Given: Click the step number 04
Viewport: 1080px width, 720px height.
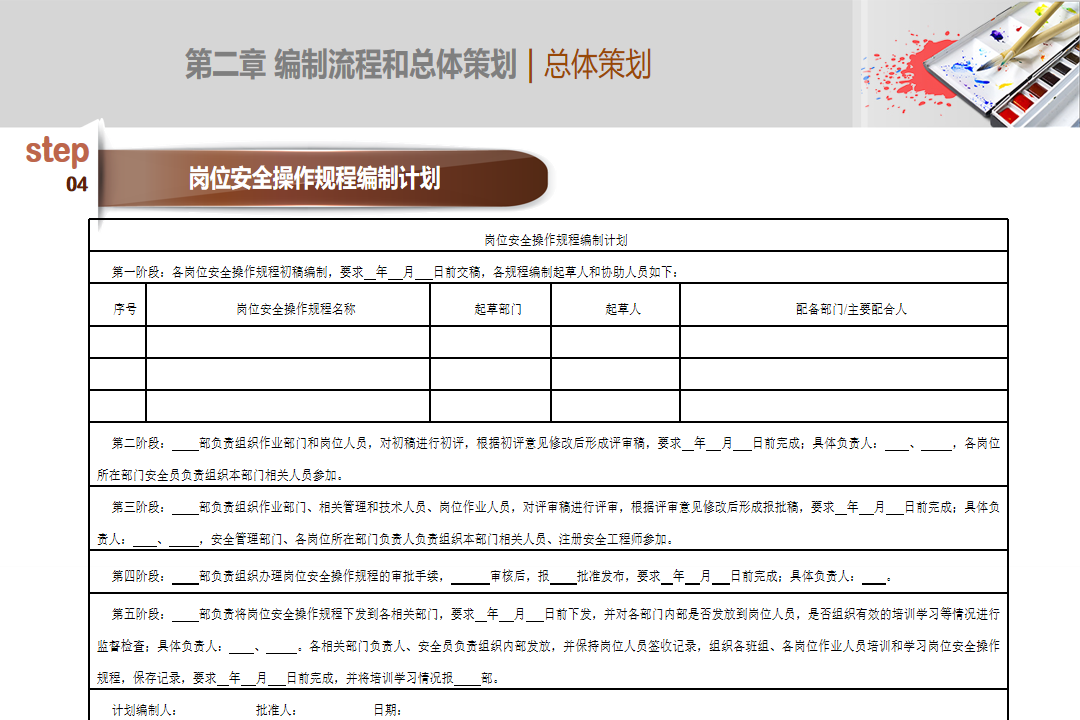Looking at the screenshot, I should (77, 184).
